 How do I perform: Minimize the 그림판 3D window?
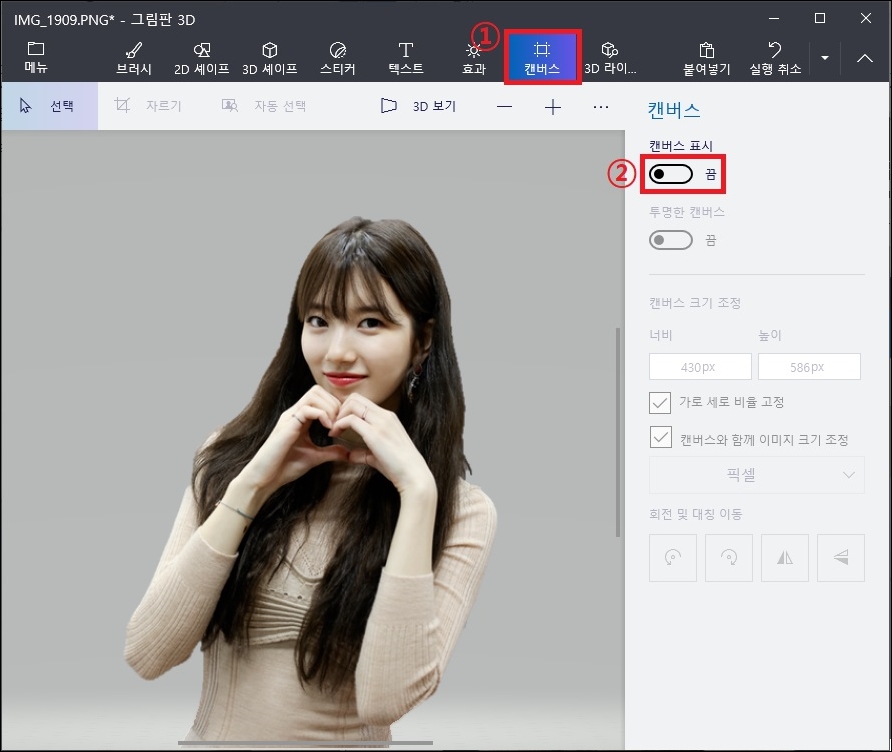point(774,18)
